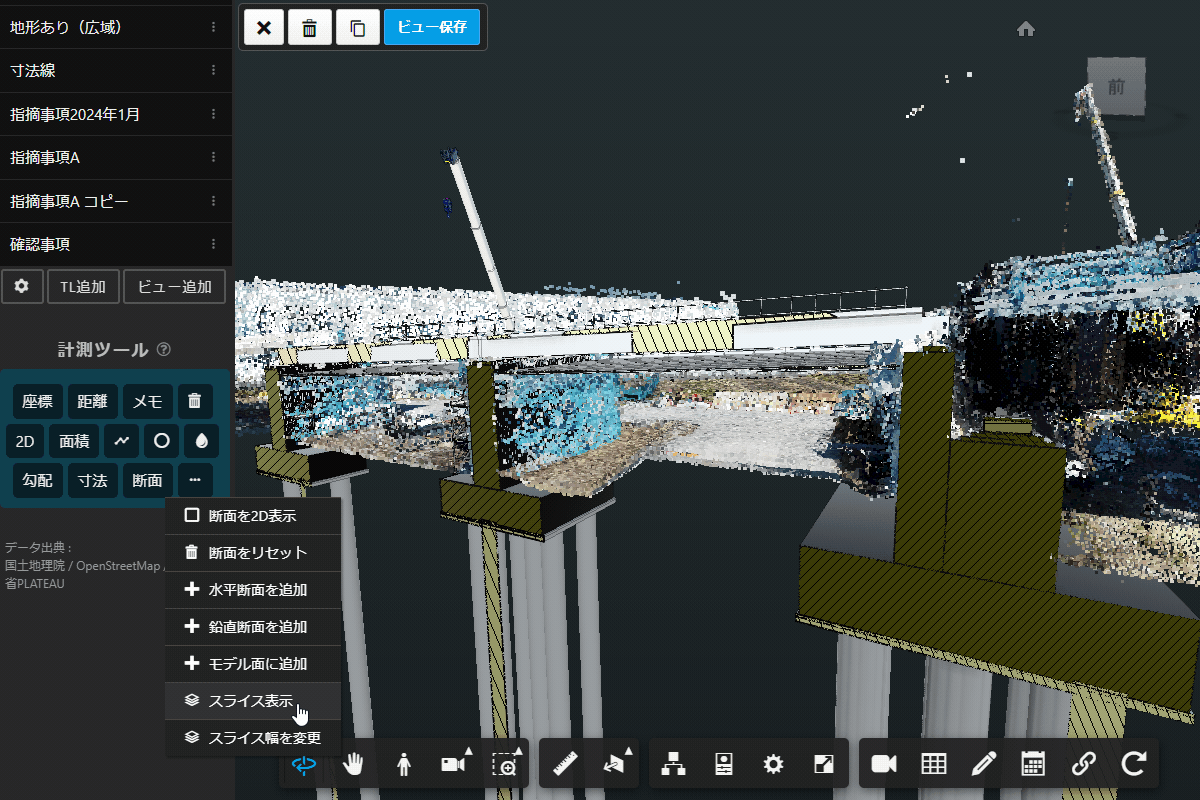Click the TL追加 button
Image resolution: width=1200 pixels, height=800 pixels.
point(83,286)
